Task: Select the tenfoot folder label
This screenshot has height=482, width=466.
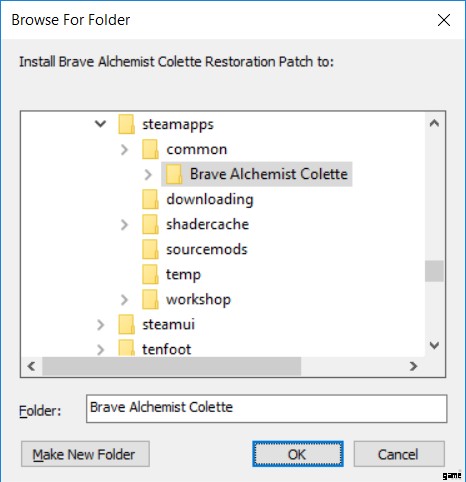Action: click(167, 349)
